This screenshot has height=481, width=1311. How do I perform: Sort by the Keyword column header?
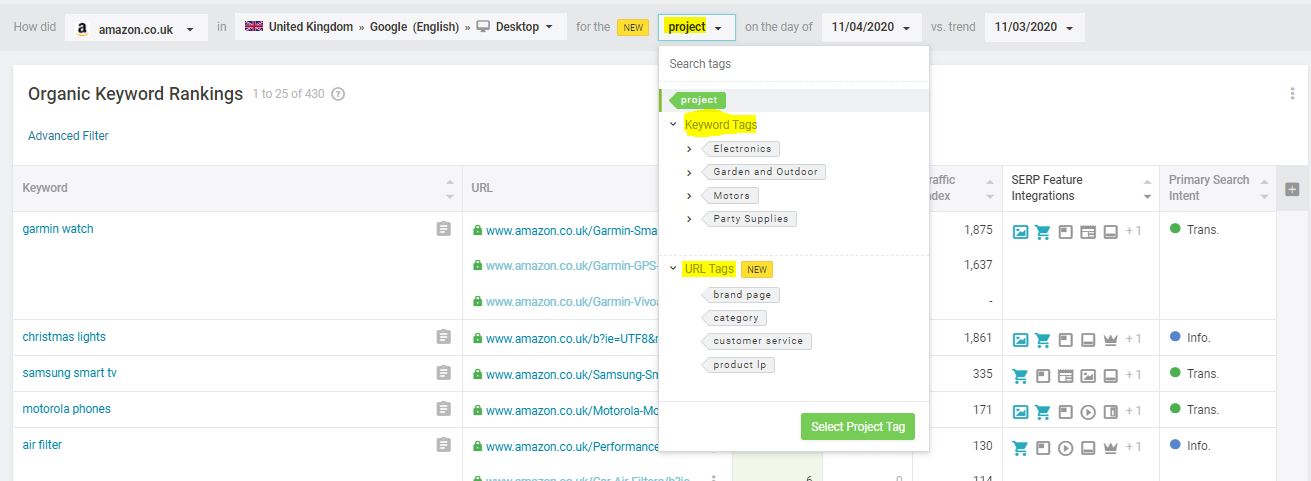click(238, 188)
